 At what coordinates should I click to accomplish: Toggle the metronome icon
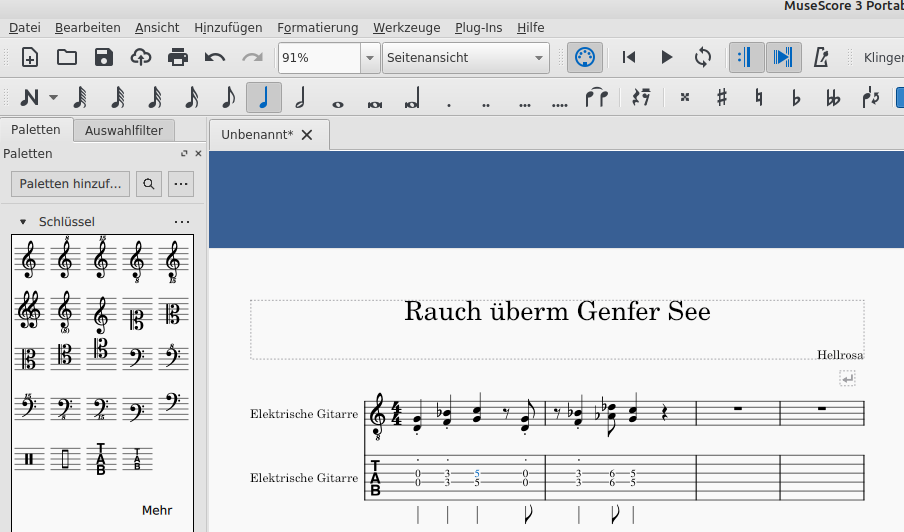(820, 58)
